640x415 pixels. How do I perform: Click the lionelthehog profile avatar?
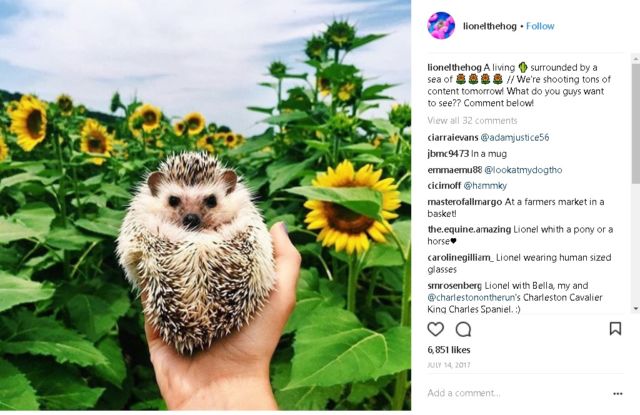pos(441,25)
